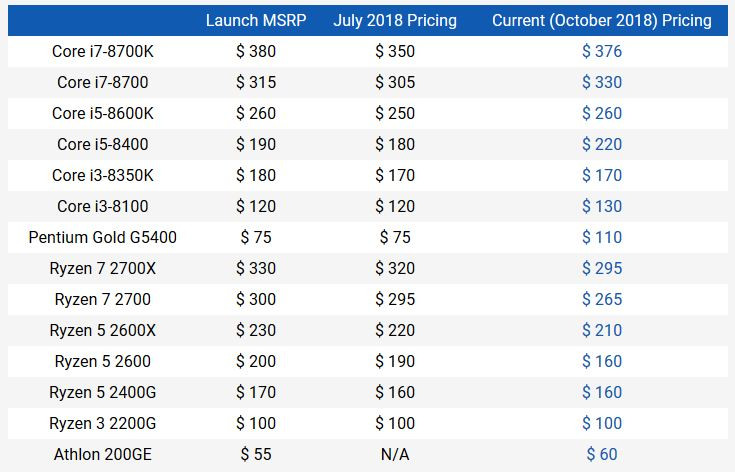Viewport: 735px width, 472px height.
Task: Click the Current (October 2018) Pricing header
Action: click(x=602, y=20)
